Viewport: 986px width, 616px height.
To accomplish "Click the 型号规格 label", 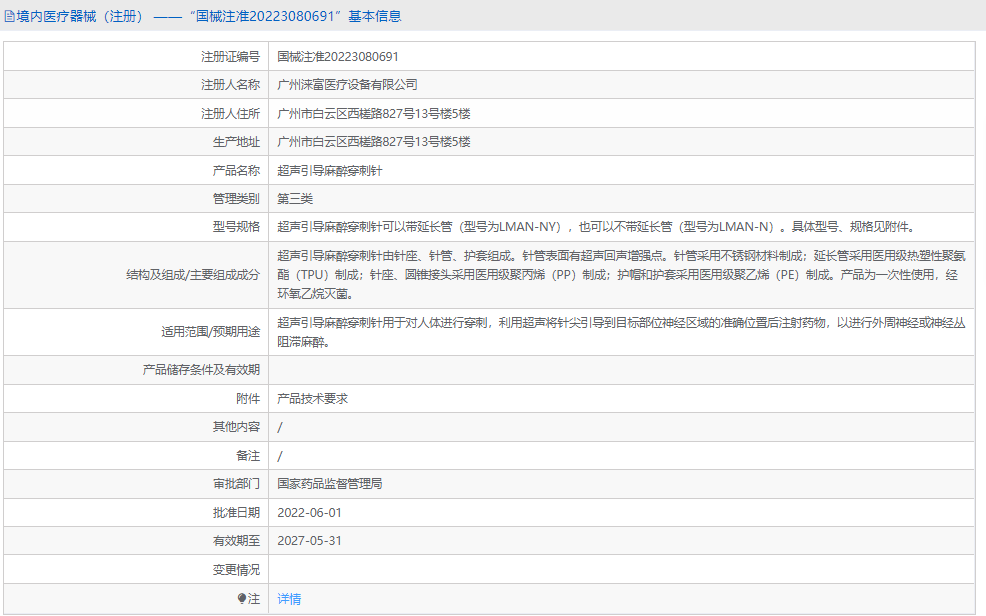I will point(236,227).
